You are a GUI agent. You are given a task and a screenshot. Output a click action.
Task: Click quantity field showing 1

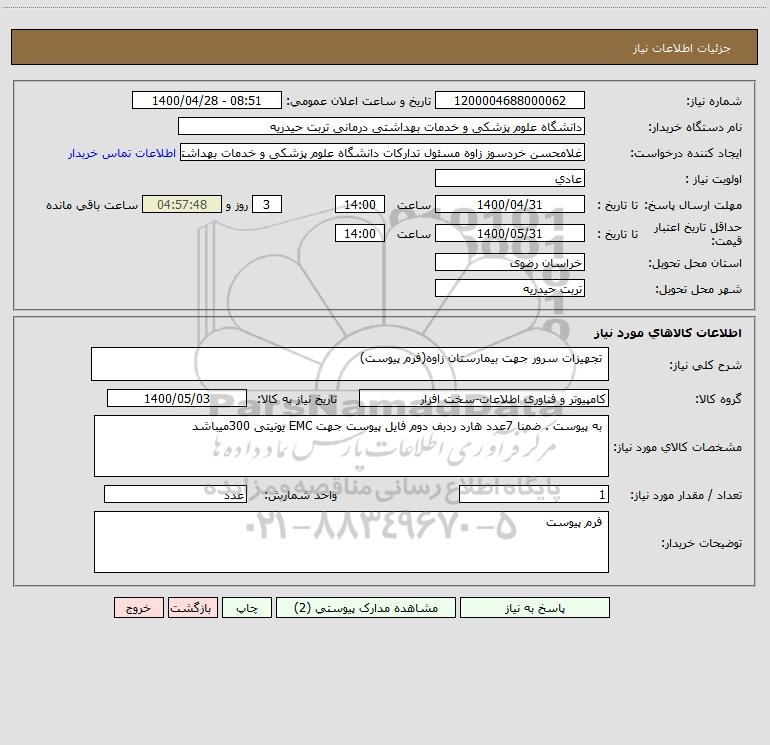pyautogui.click(x=534, y=495)
